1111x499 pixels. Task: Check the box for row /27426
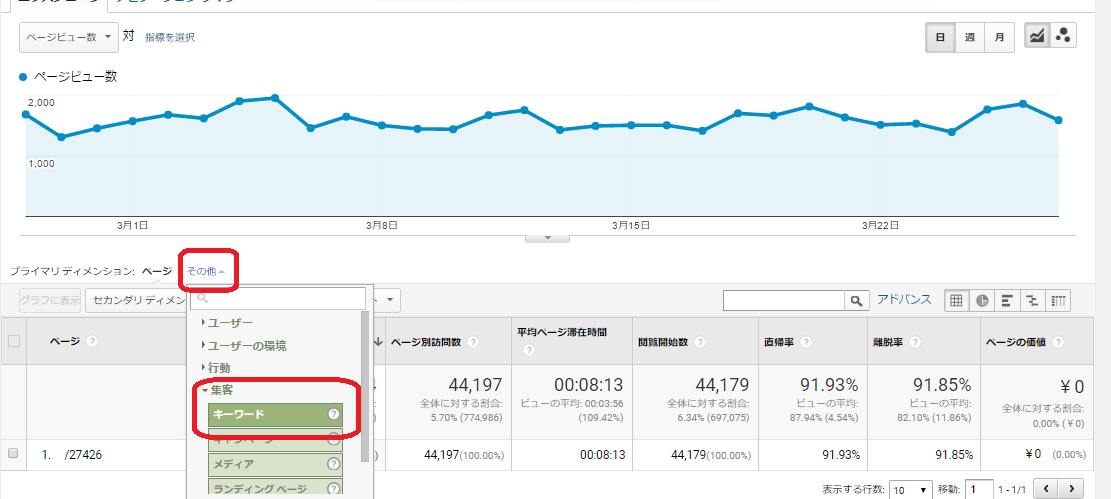click(x=14, y=454)
